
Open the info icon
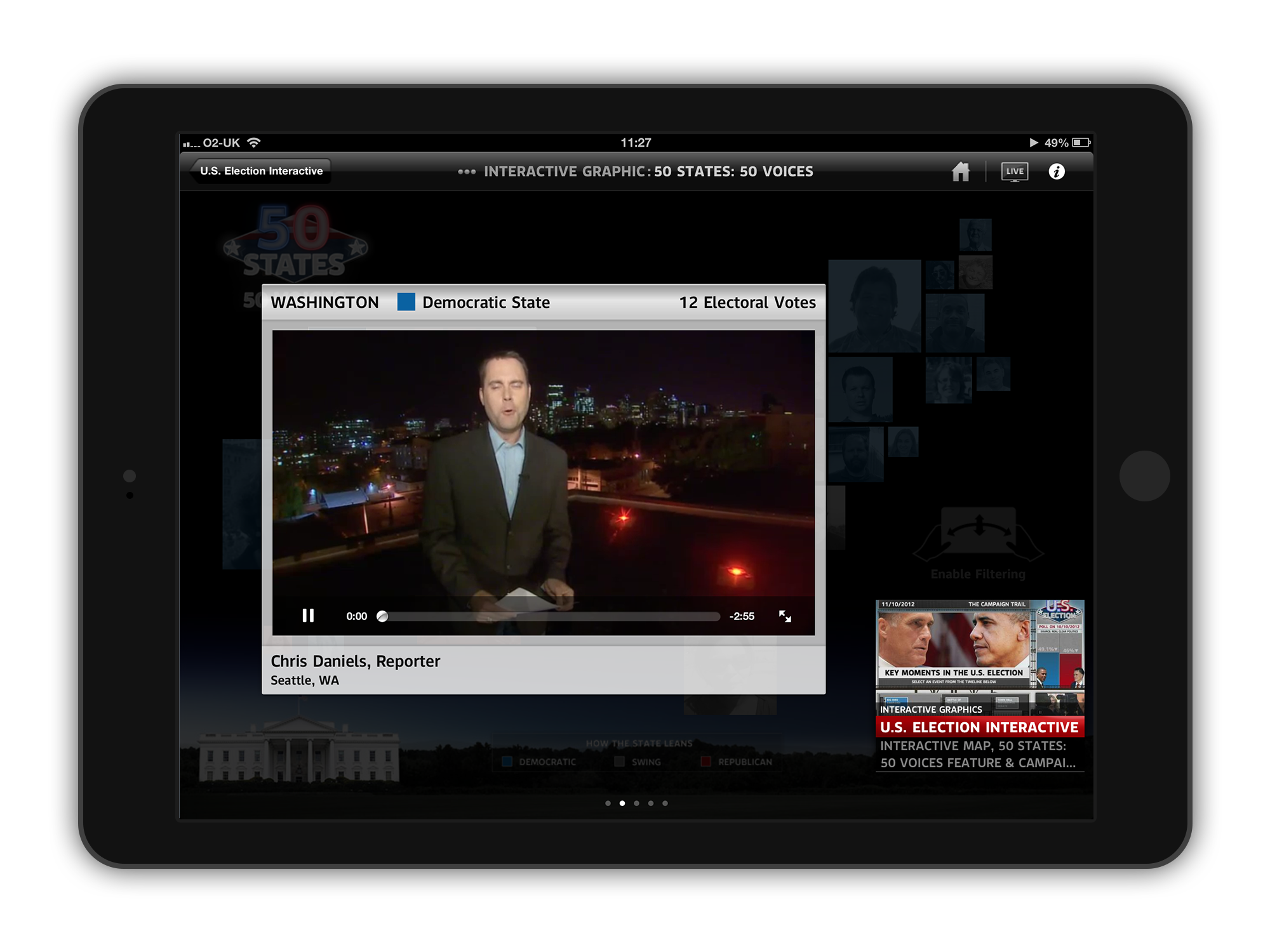coord(1057,171)
